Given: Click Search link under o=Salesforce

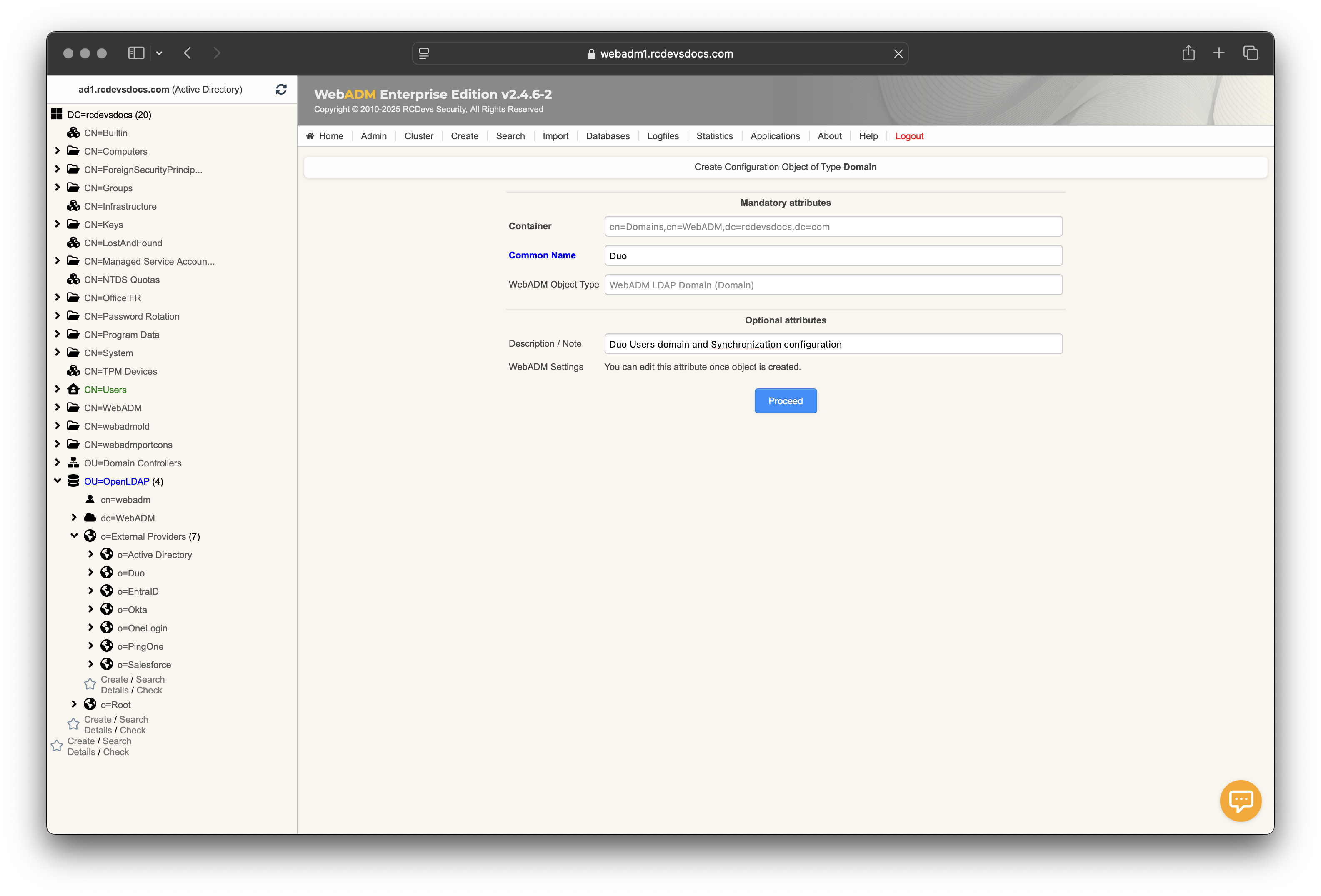Looking at the screenshot, I should click(150, 679).
